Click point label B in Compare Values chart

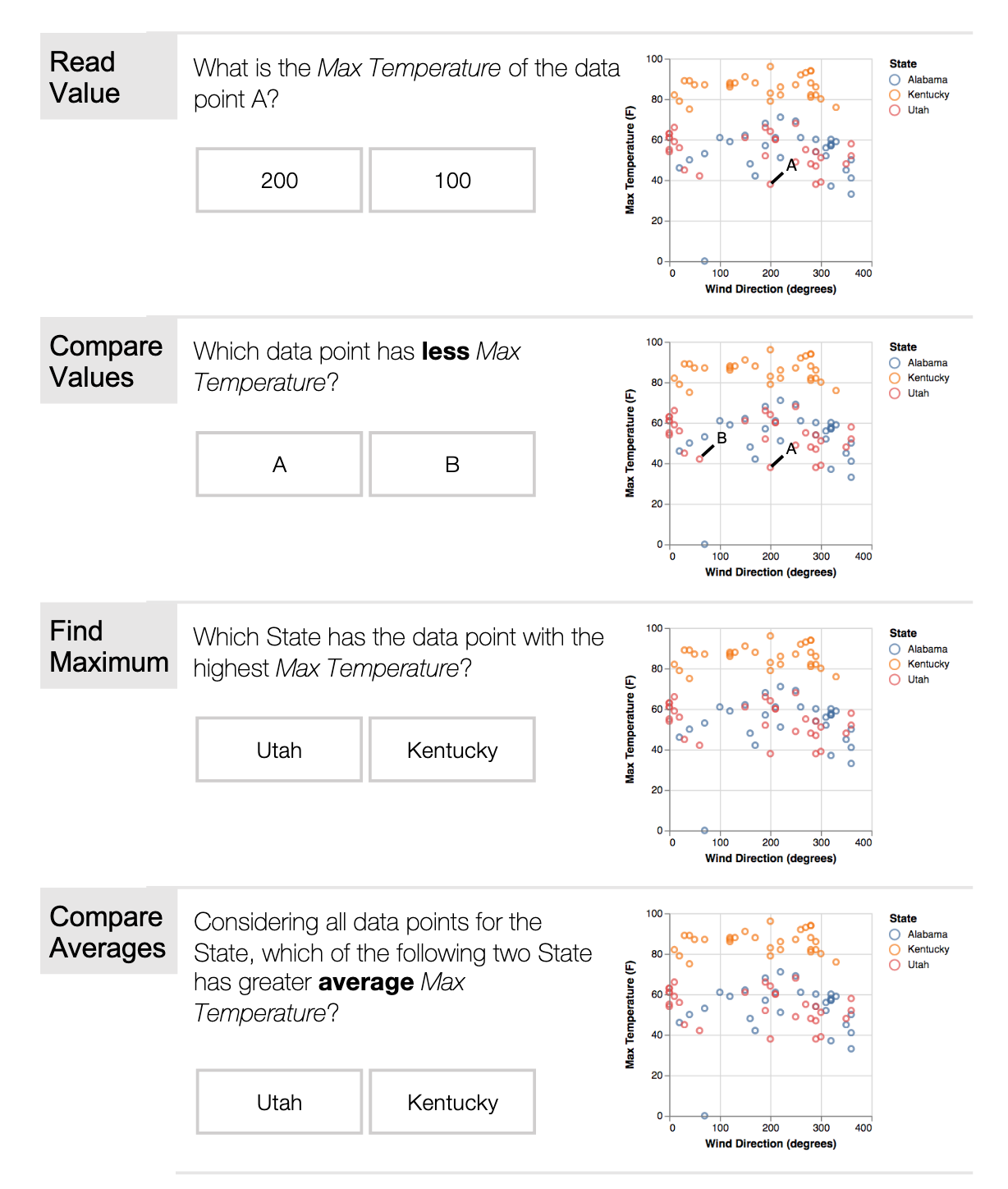[x=722, y=438]
